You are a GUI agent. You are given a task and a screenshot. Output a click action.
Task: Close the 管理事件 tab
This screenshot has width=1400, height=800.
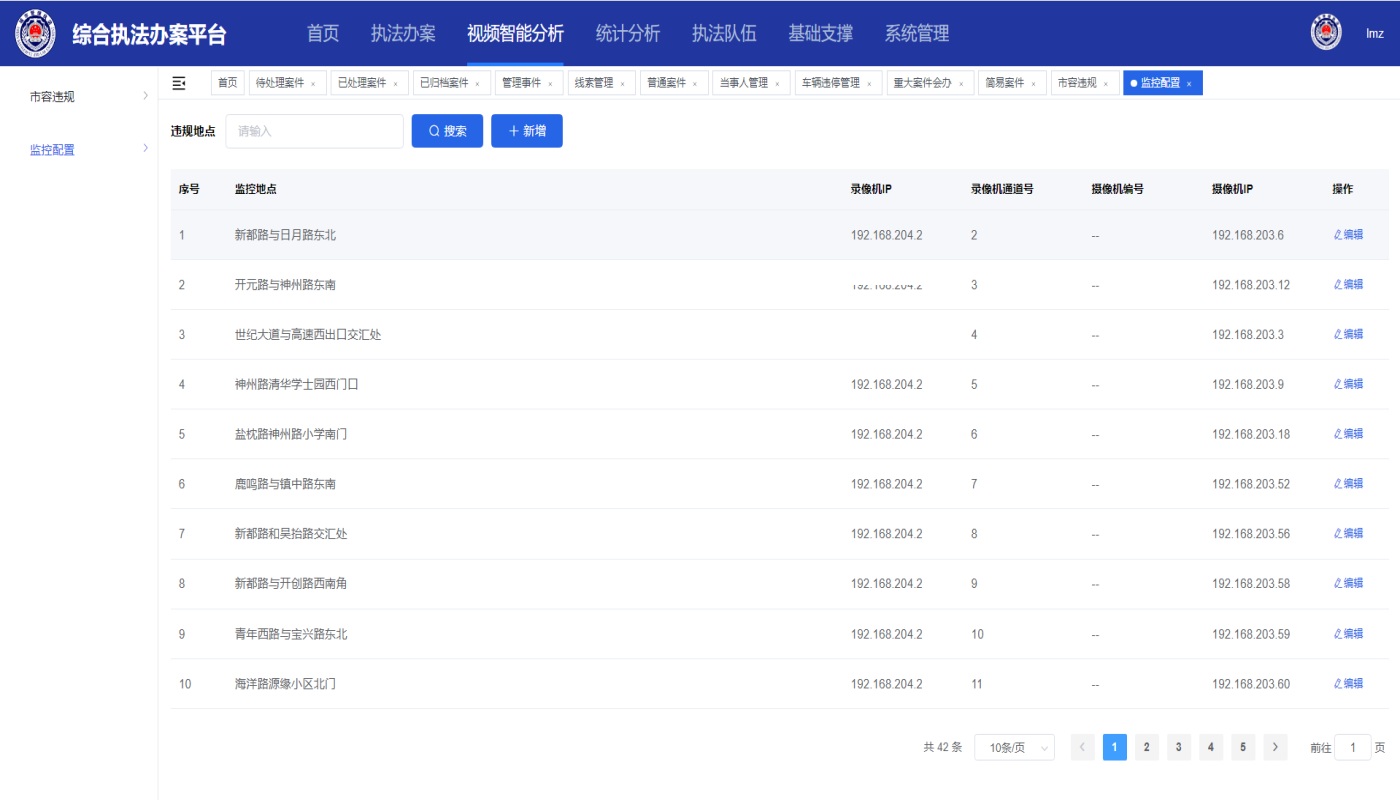click(550, 84)
